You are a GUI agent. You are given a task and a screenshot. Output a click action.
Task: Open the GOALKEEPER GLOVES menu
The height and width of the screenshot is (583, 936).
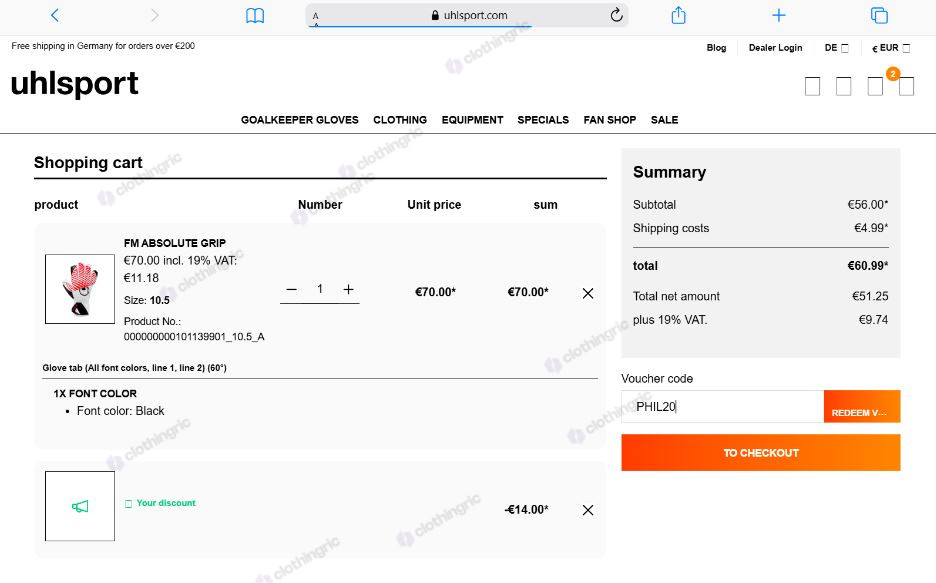pos(300,120)
